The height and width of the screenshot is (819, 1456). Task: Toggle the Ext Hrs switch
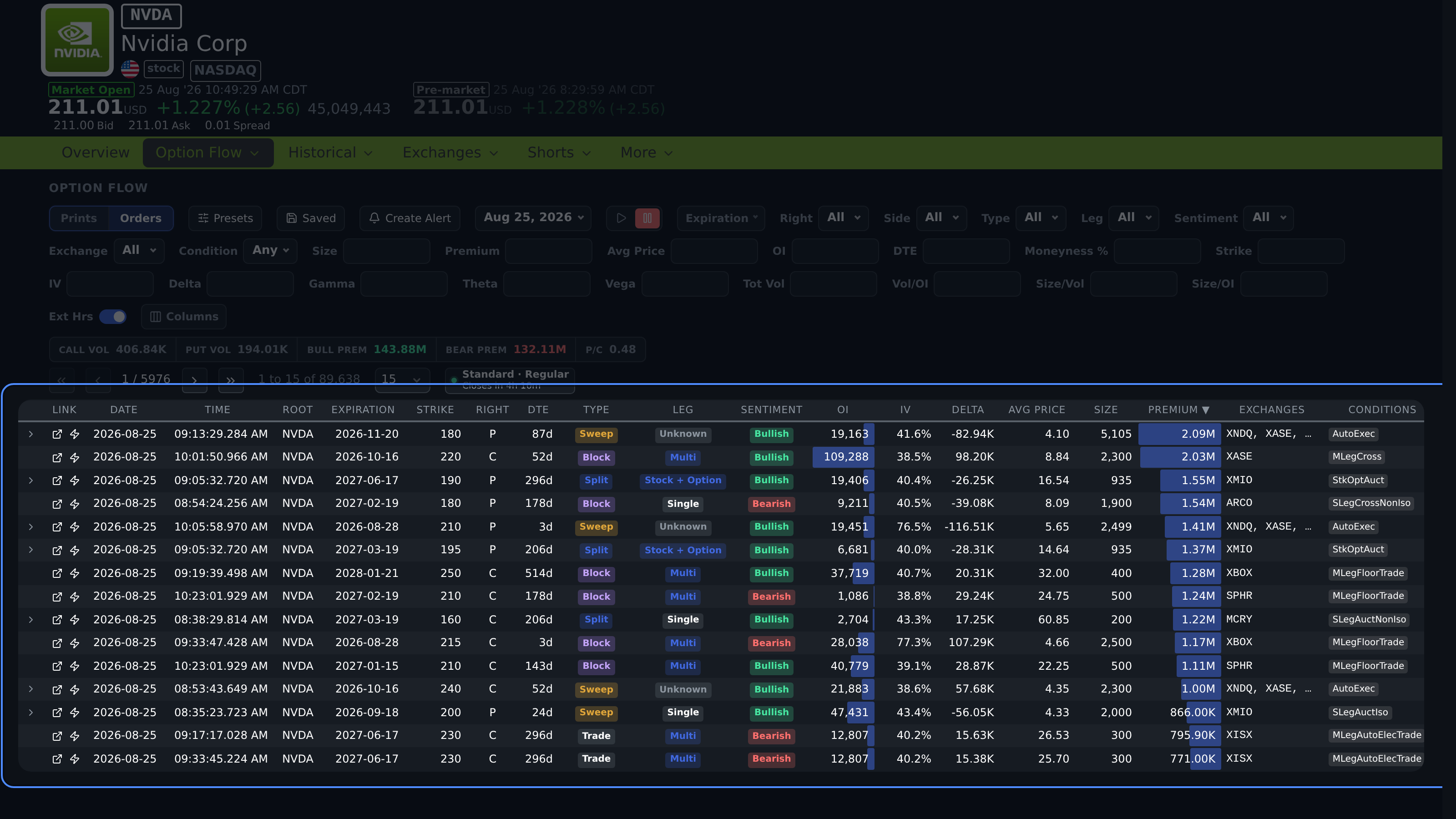[x=112, y=317]
